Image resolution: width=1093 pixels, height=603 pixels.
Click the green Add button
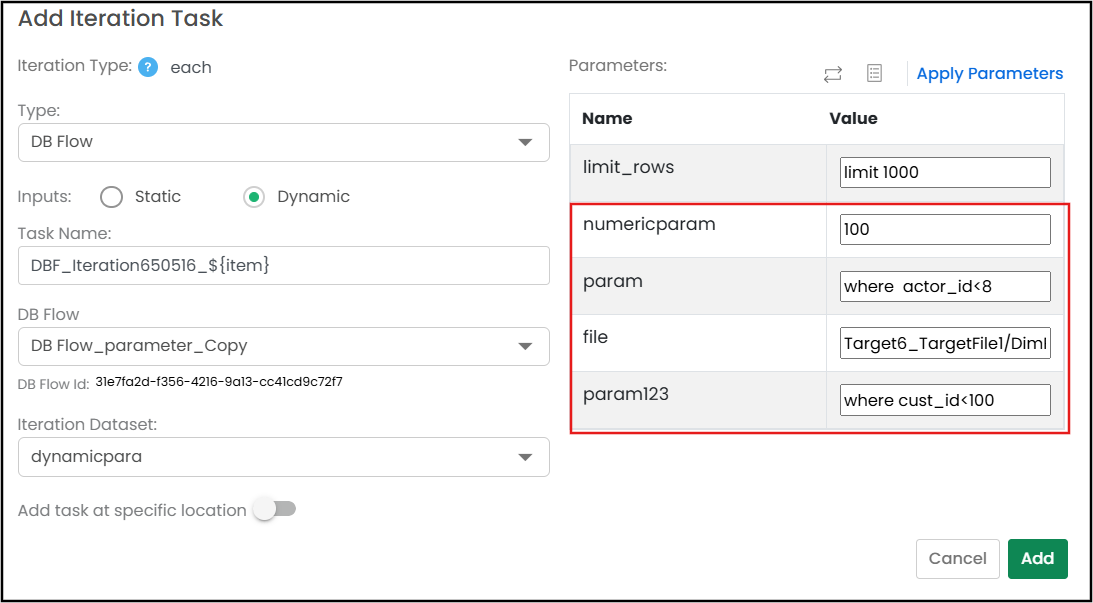pos(1038,558)
